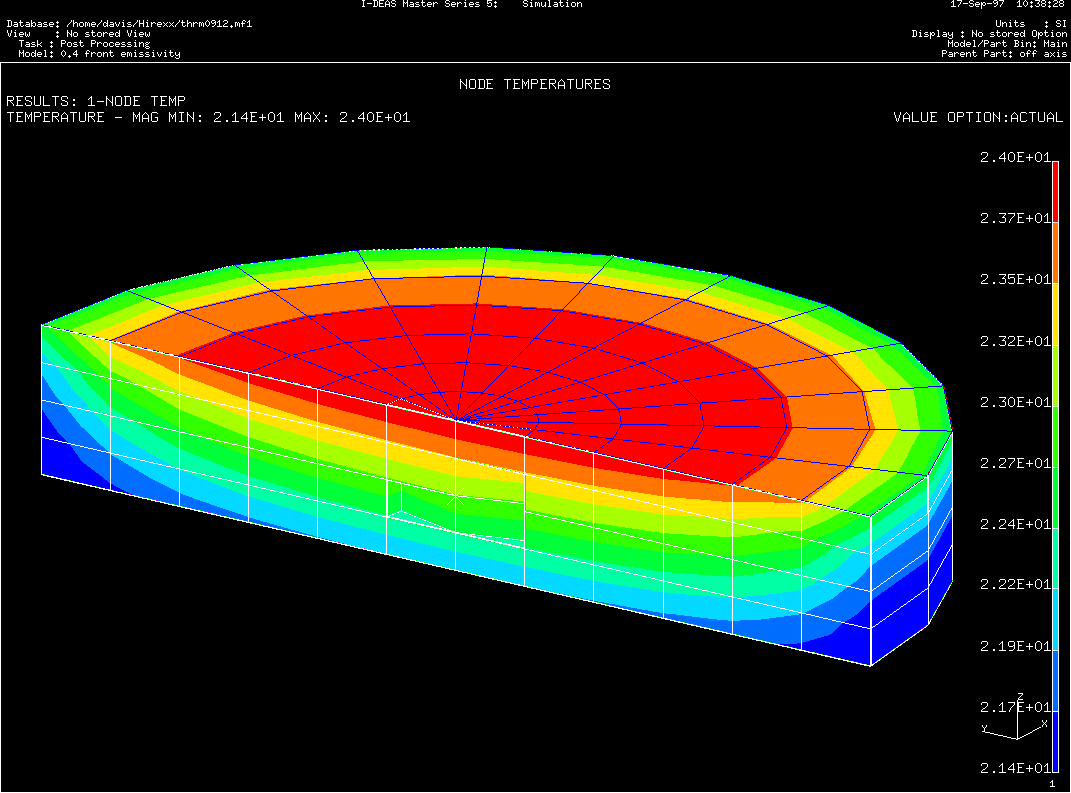Select the 2.14E+01 legend minimum label
The width and height of the screenshot is (1071, 793).
[x=1014, y=767]
